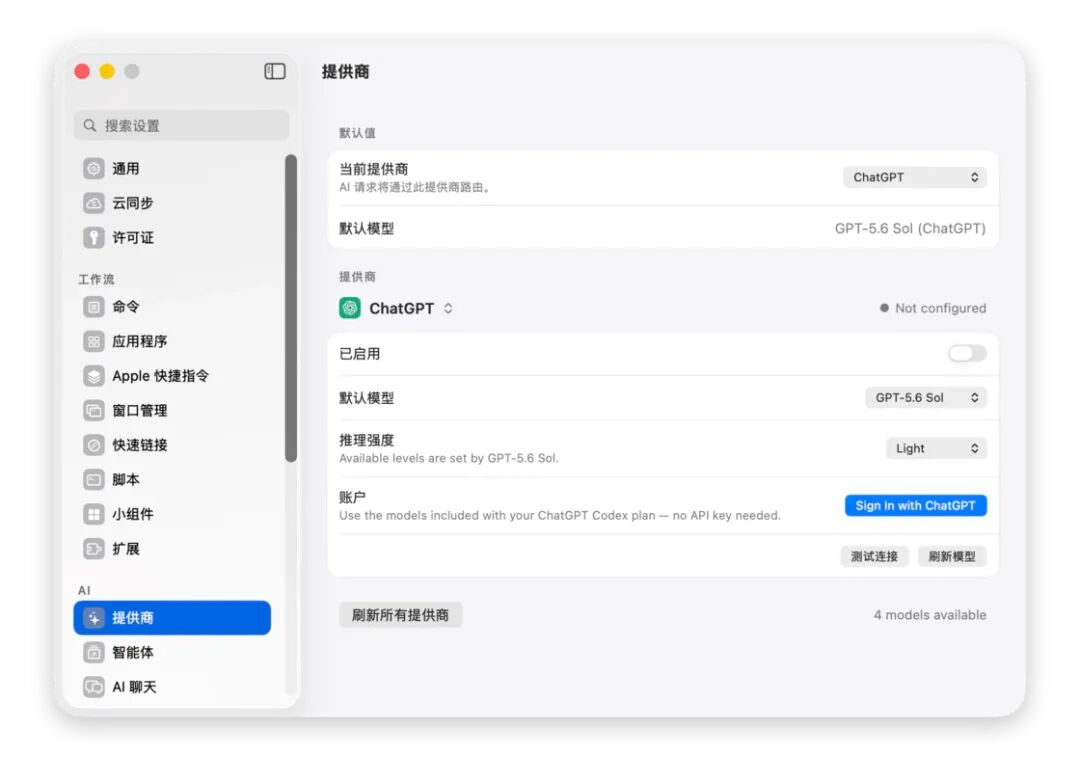Open 云同步 settings page
Image resolution: width=1080 pixels, height=782 pixels.
(x=172, y=203)
